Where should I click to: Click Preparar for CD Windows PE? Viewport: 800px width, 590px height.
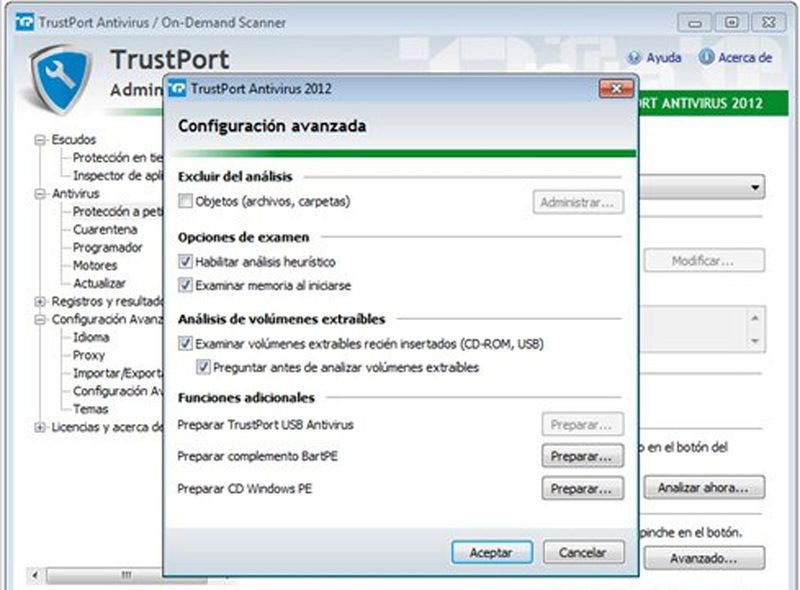582,488
